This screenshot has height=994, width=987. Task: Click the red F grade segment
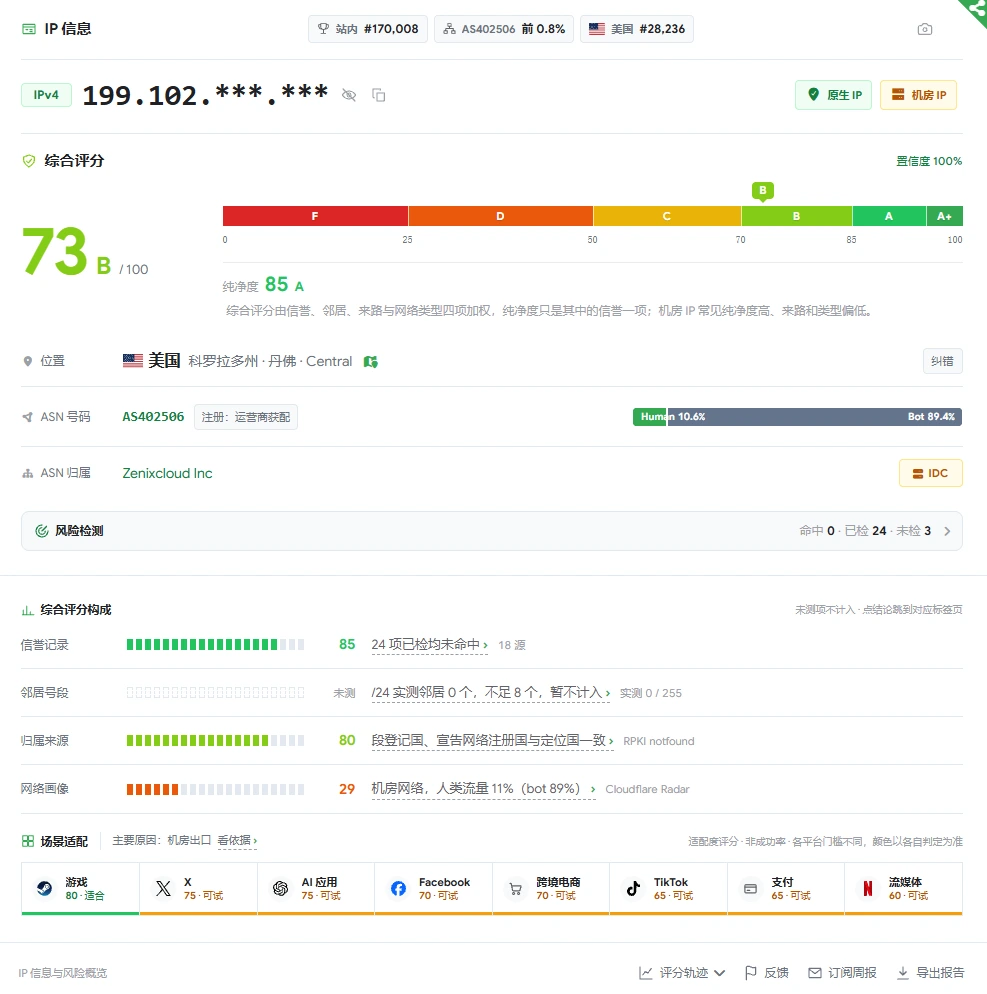(x=315, y=216)
